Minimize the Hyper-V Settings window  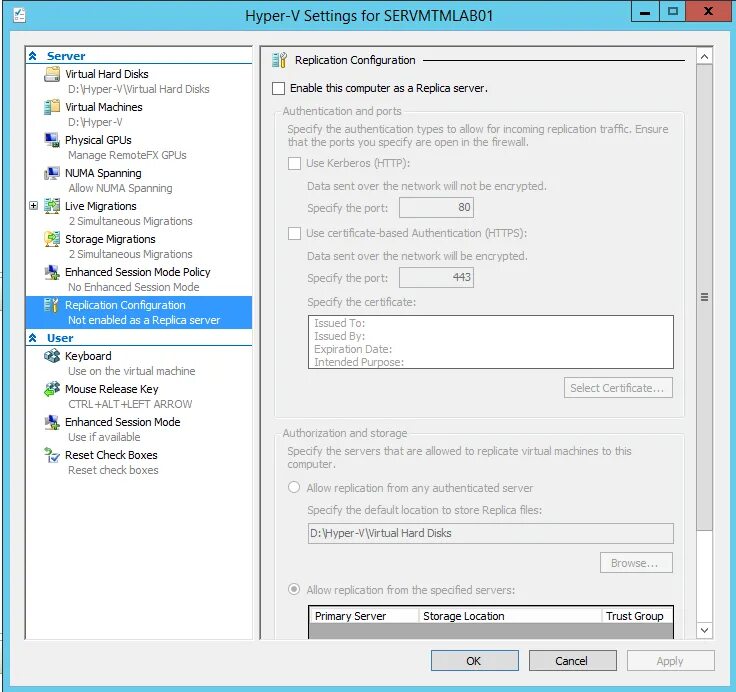coord(645,11)
